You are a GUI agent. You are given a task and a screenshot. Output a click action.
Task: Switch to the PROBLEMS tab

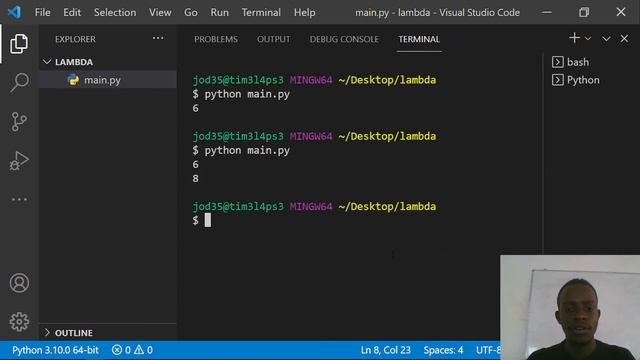pyautogui.click(x=216, y=39)
